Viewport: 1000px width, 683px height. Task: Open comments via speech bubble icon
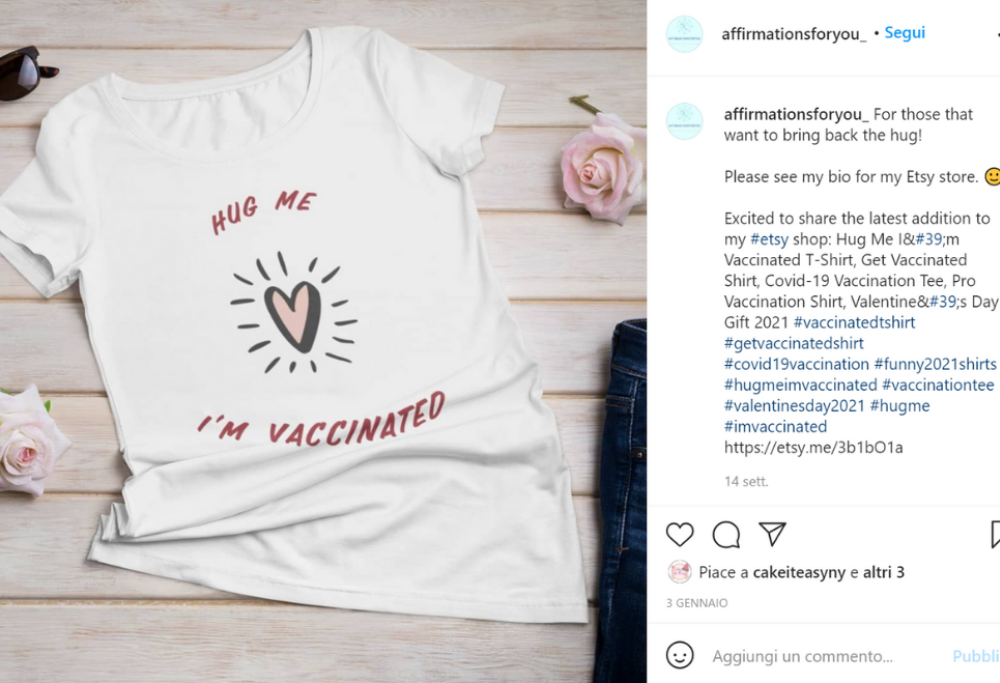(726, 534)
